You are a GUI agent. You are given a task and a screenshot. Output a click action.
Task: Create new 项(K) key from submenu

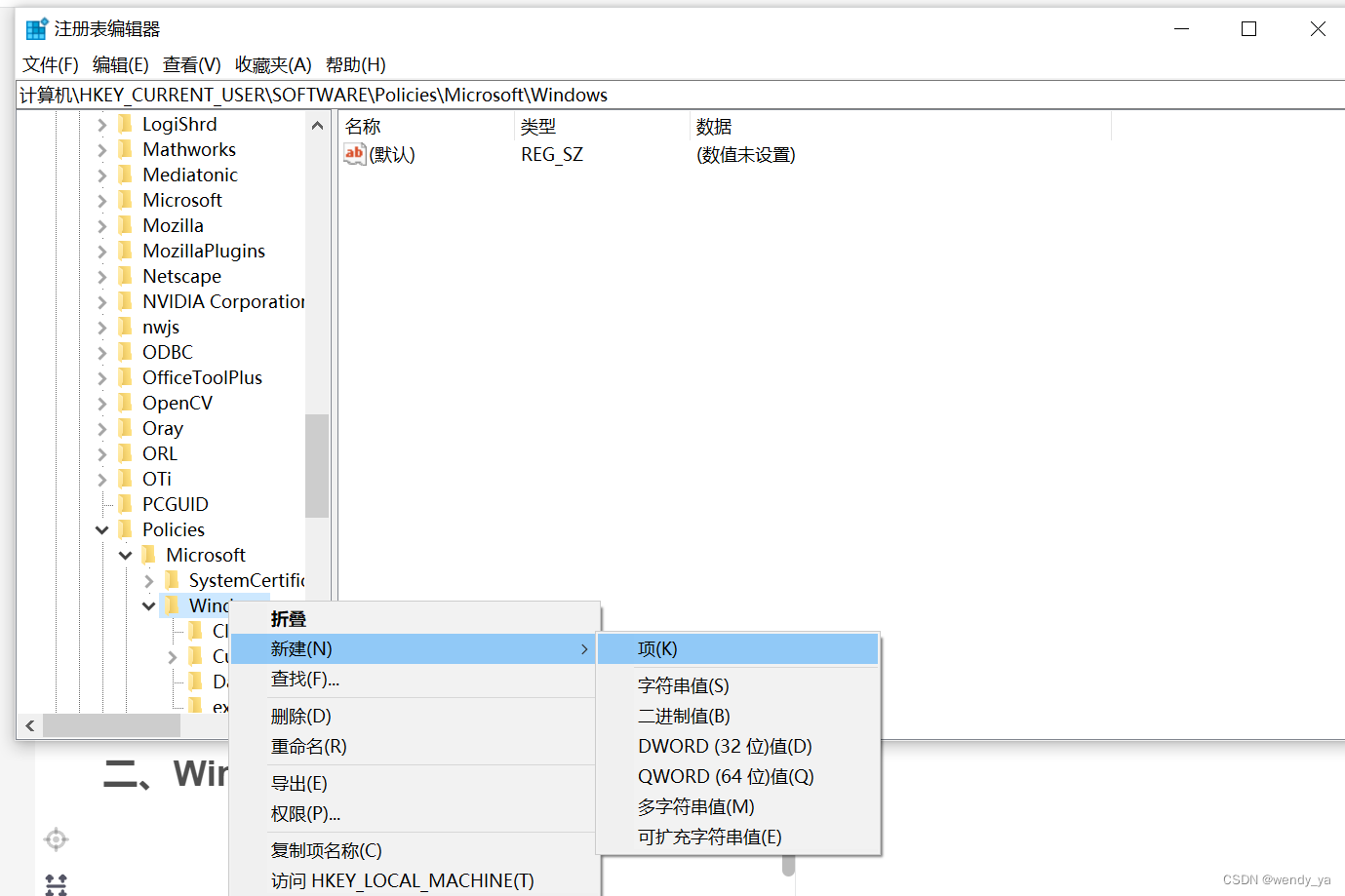(x=738, y=648)
